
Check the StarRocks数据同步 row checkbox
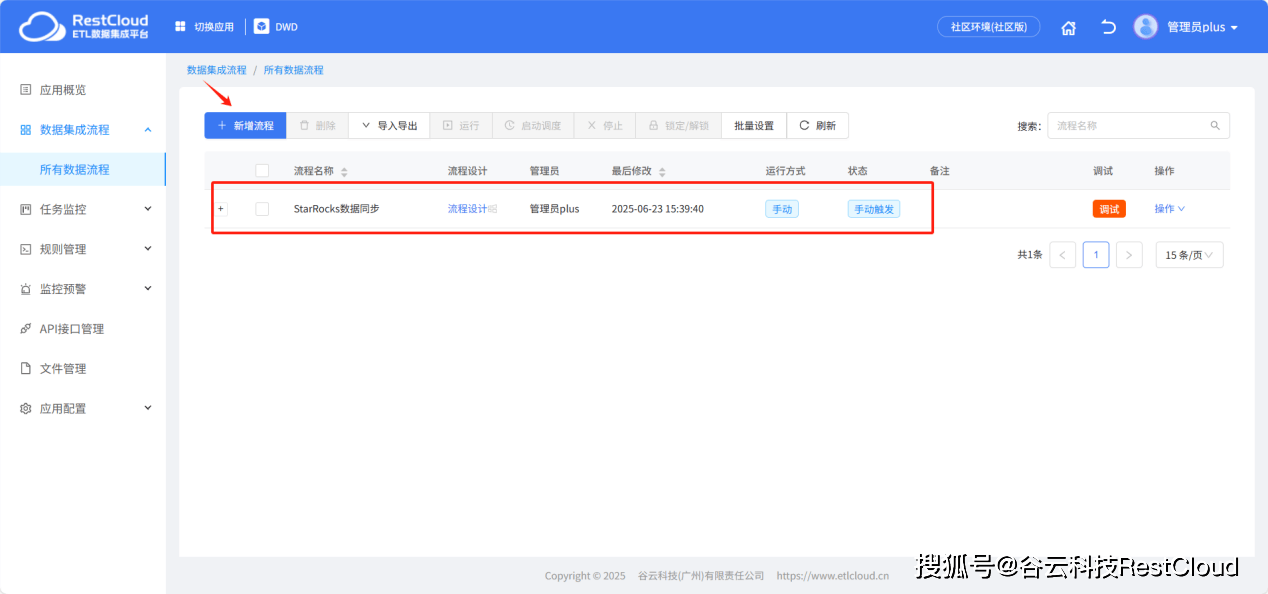point(262,209)
